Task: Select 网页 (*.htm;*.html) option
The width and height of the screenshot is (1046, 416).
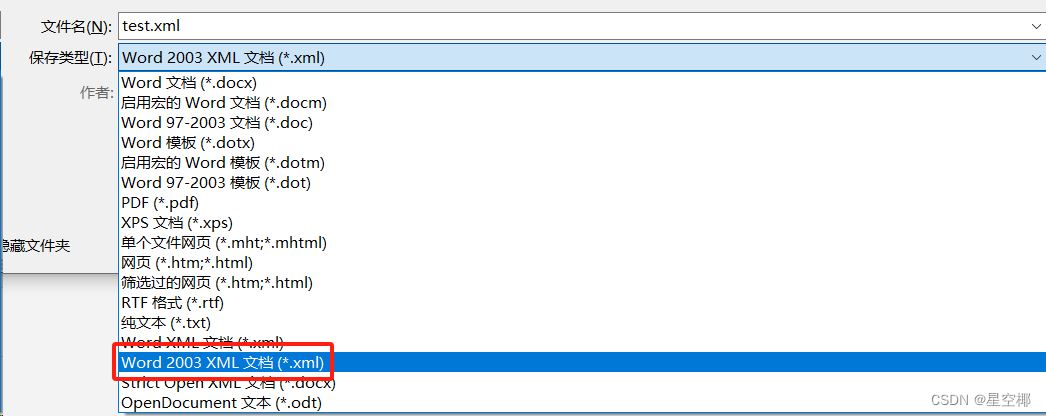Action: tap(582, 263)
